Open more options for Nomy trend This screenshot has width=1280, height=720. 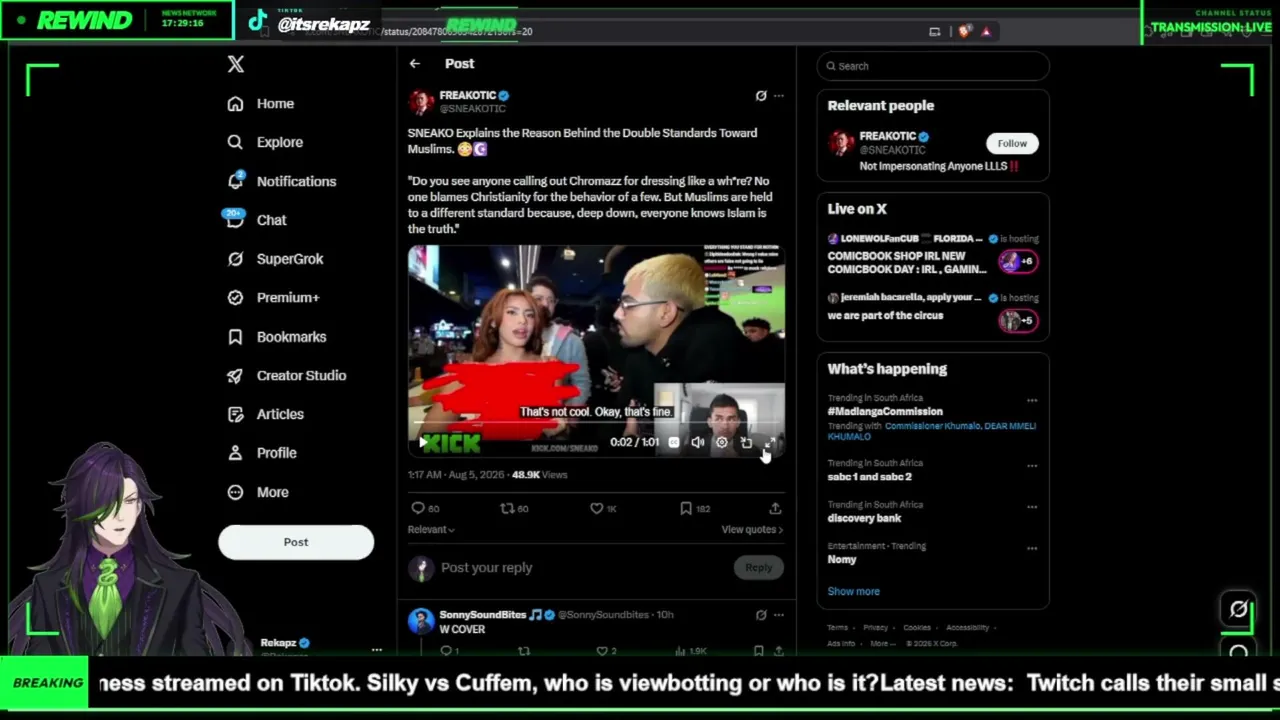pyautogui.click(x=1032, y=548)
